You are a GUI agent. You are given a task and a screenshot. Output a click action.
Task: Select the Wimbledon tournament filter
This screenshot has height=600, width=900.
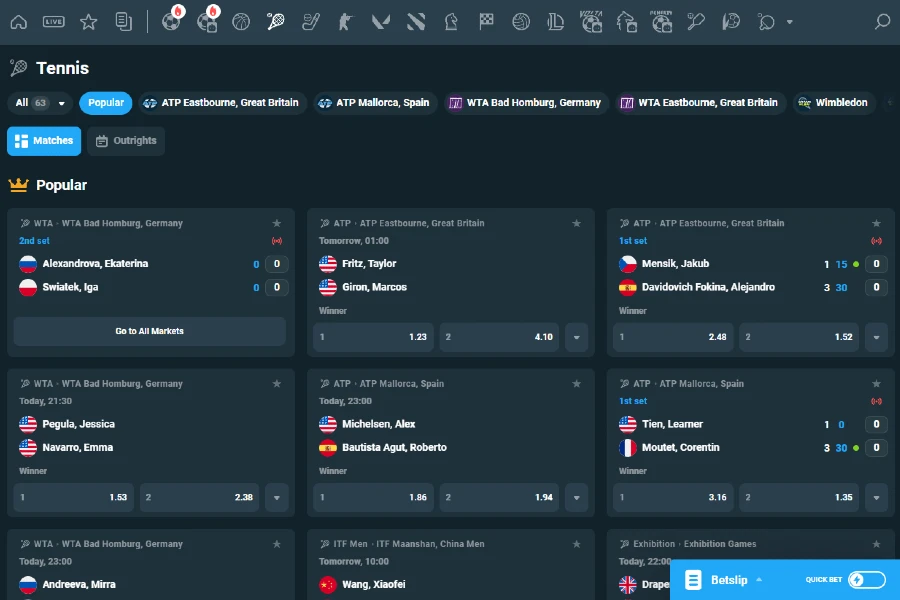click(834, 103)
